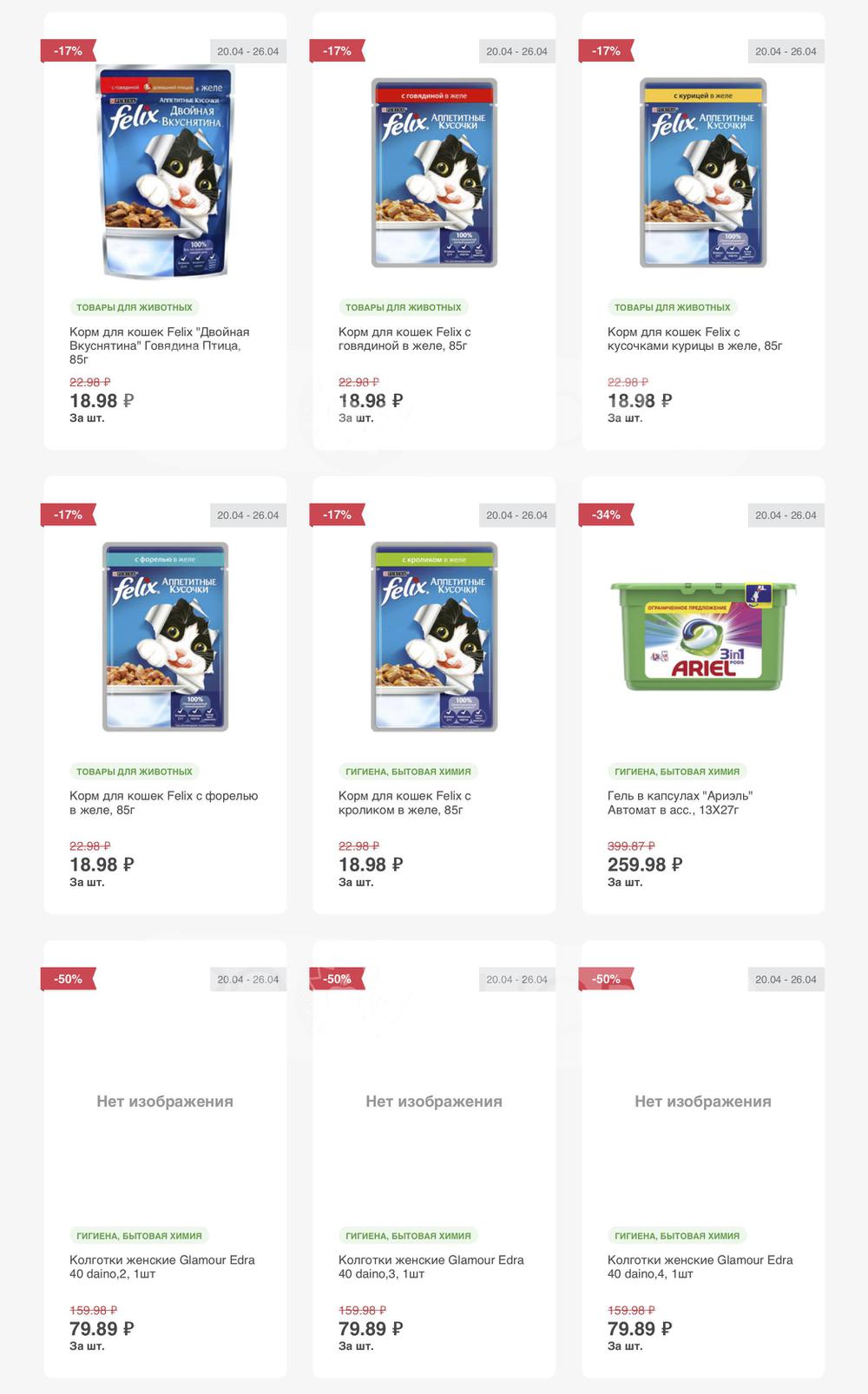
Task: Click the title "Корм для кошек Felix с кусочками курицы"
Action: (694, 339)
